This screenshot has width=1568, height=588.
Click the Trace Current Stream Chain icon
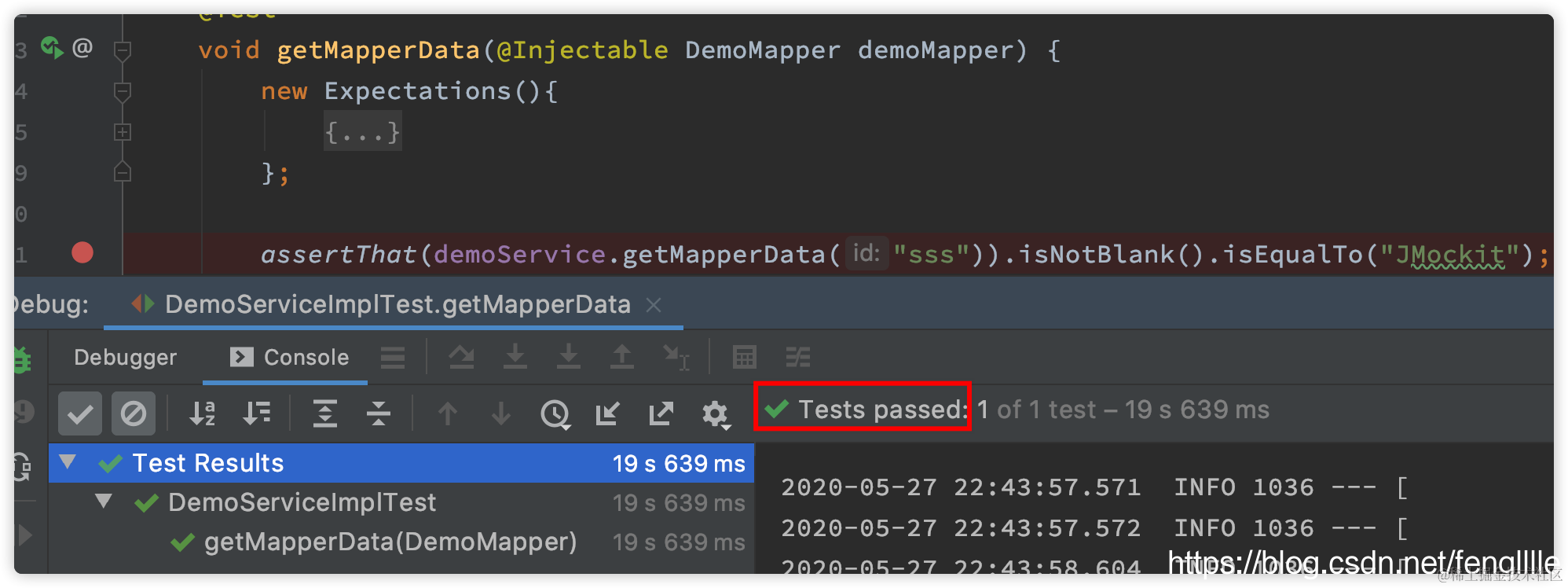(798, 358)
